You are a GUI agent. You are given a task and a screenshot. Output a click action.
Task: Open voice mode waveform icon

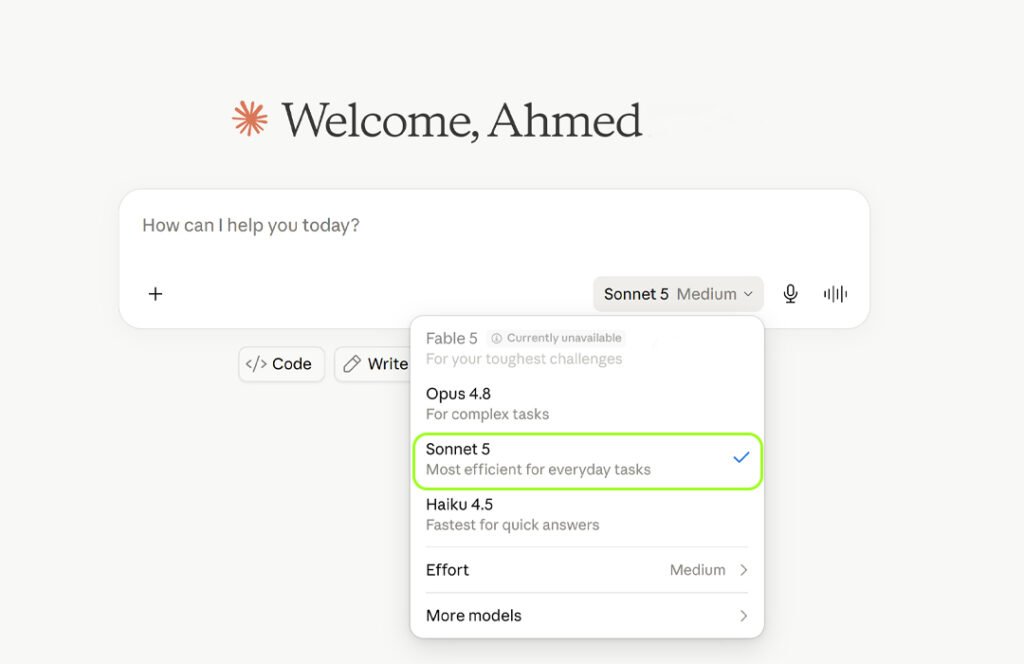coord(835,294)
